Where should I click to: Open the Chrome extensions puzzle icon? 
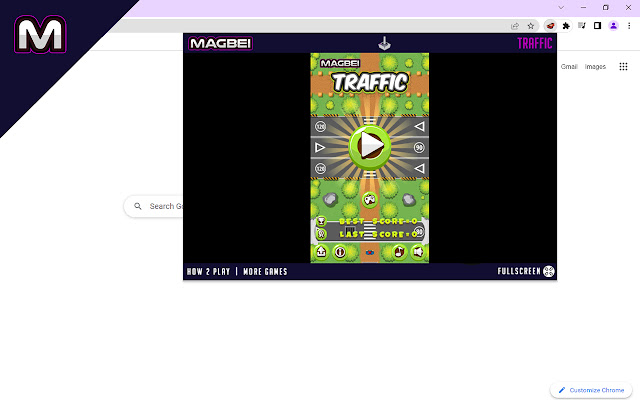pos(566,26)
